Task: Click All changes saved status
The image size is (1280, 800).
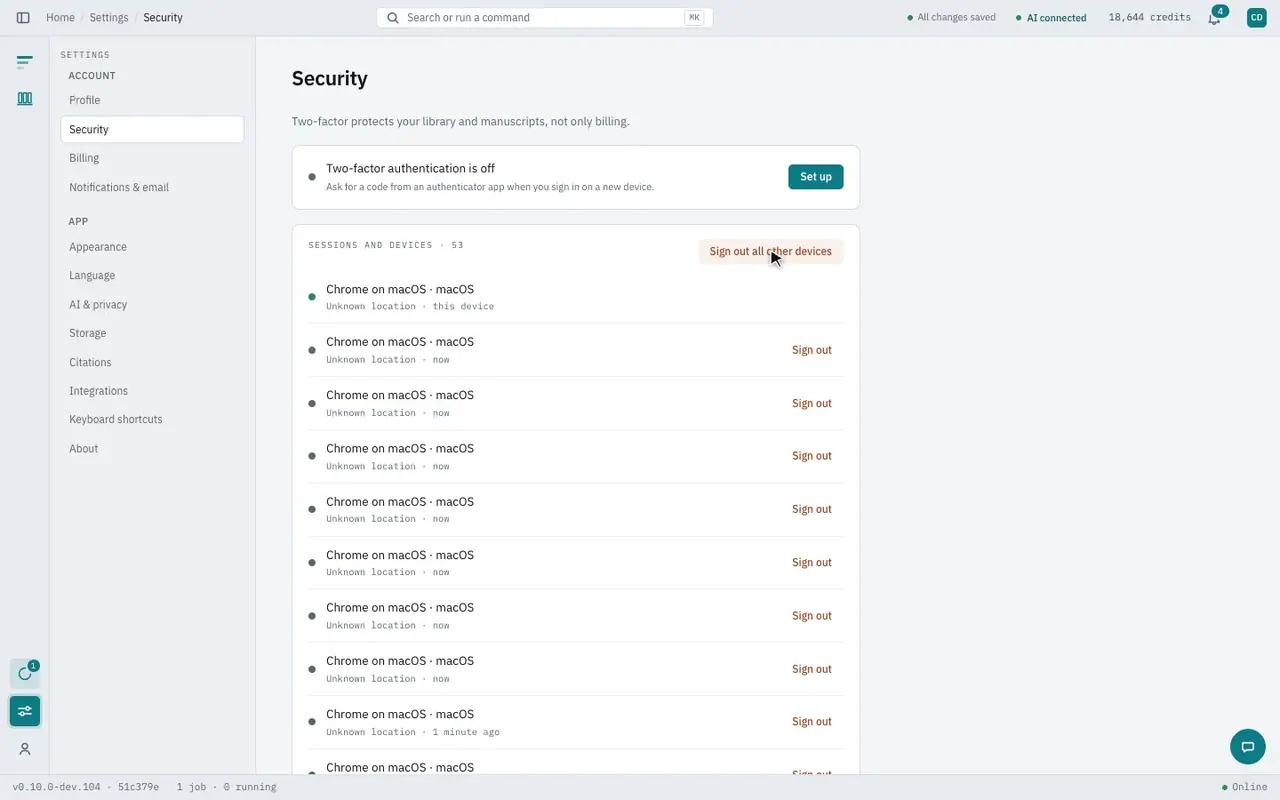Action: [951, 18]
